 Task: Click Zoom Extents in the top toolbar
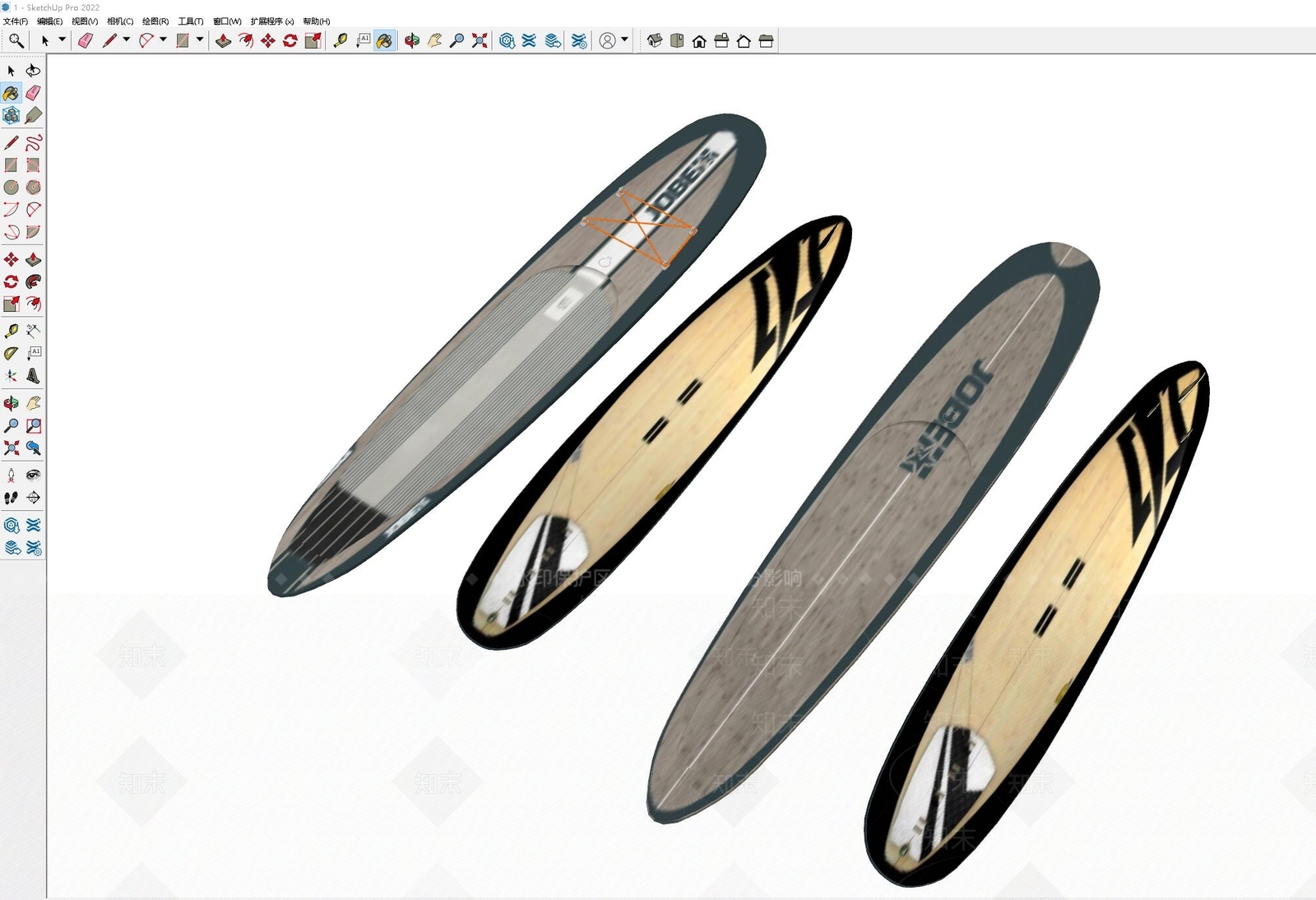[x=480, y=40]
